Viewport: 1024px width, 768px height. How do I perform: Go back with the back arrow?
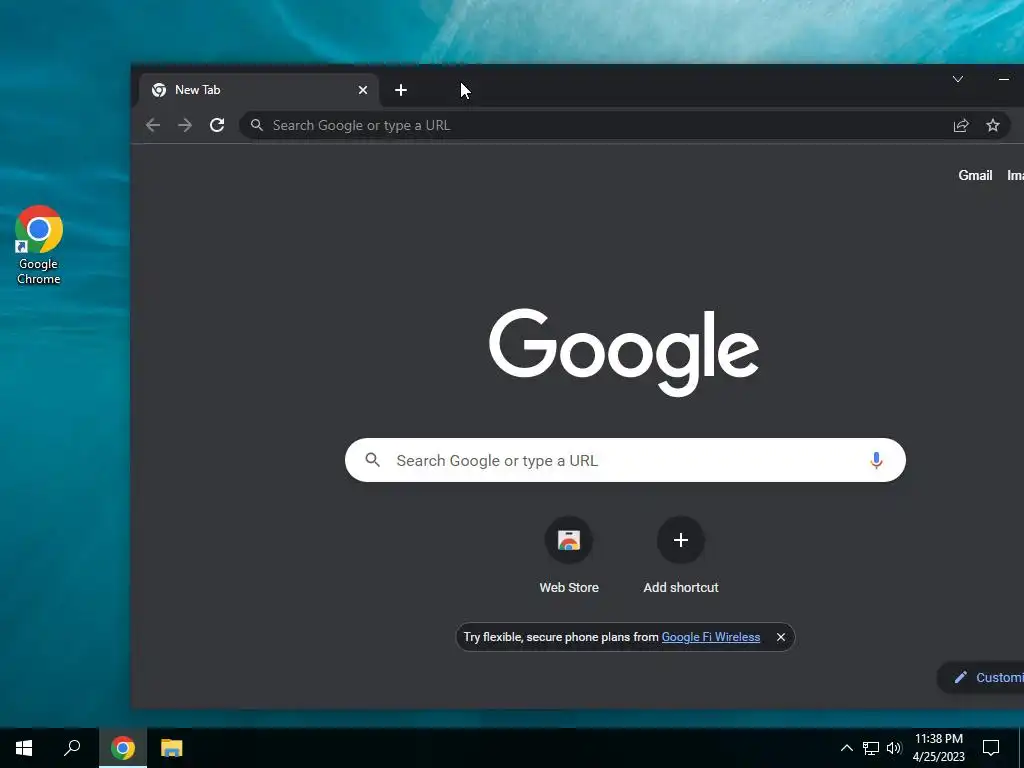tap(153, 125)
